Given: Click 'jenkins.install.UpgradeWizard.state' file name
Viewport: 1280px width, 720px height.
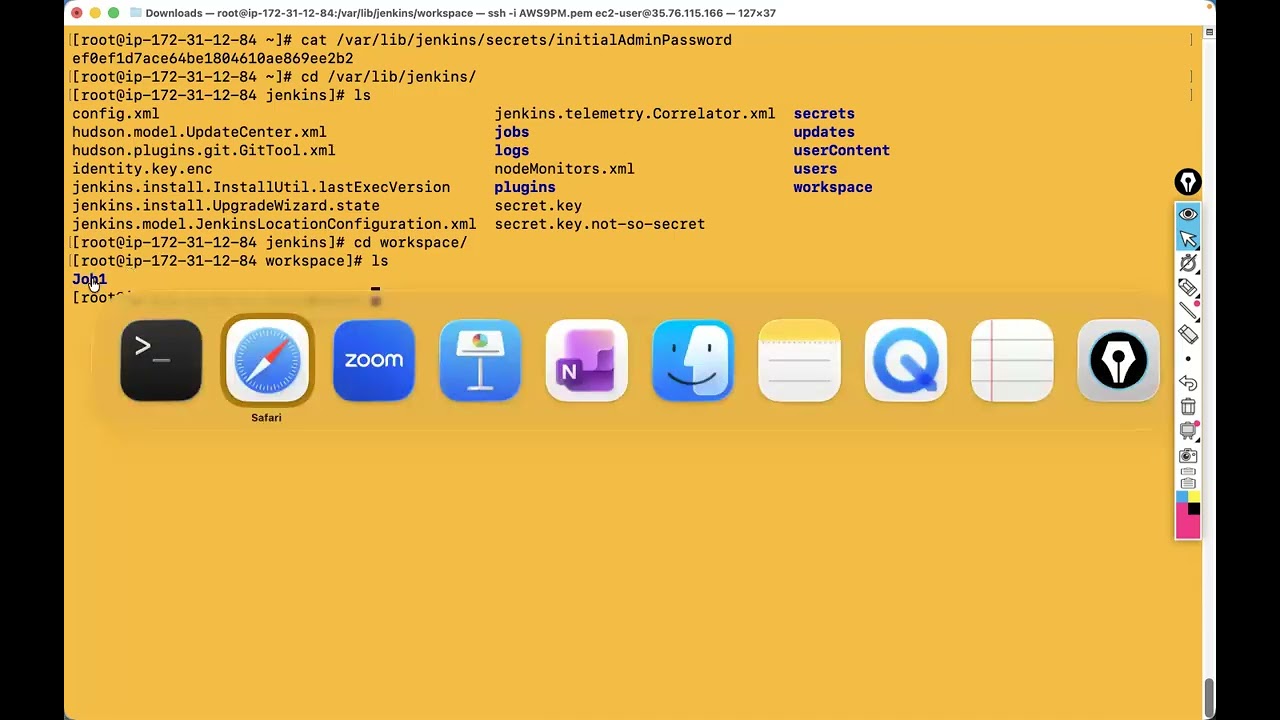Looking at the screenshot, I should coord(226,206).
